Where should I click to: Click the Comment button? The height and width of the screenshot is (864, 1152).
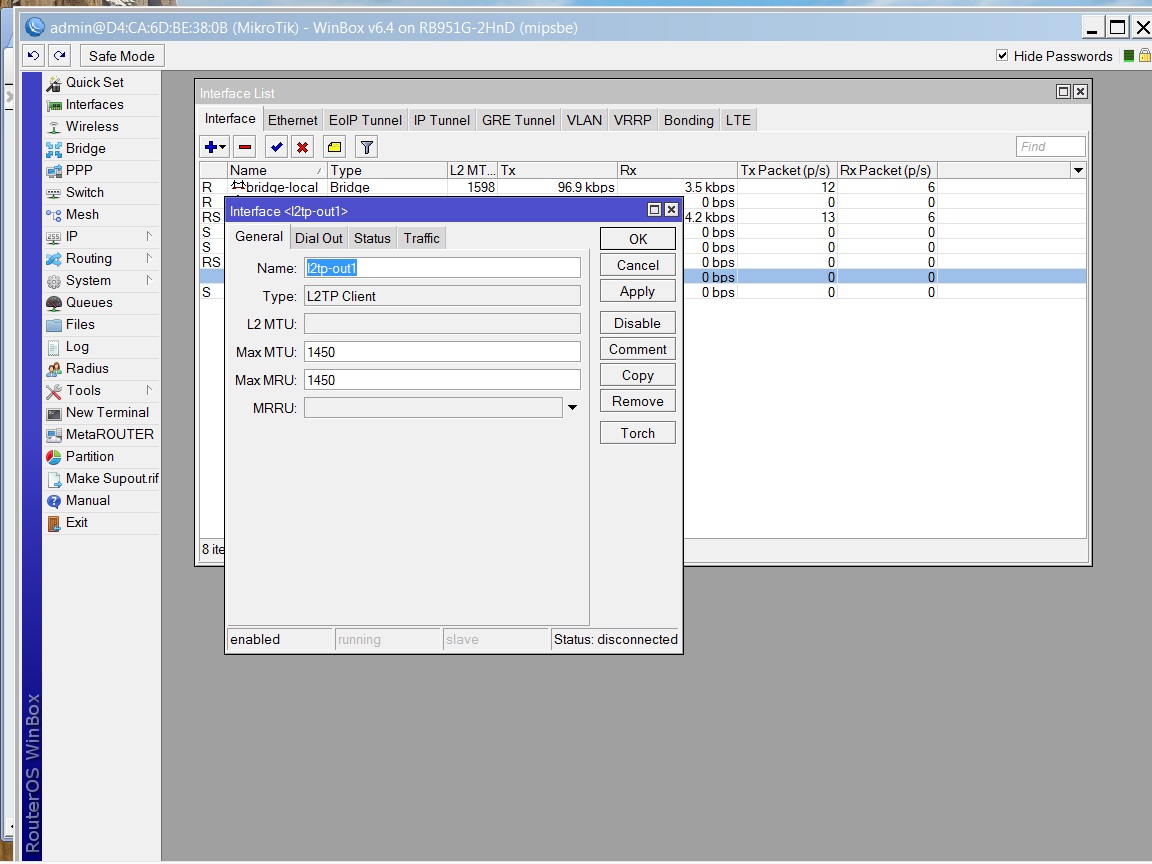tap(638, 350)
